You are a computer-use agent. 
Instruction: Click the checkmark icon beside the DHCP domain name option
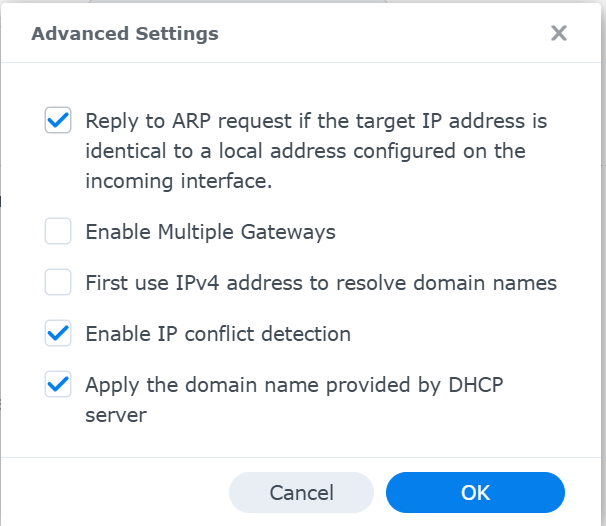58,385
